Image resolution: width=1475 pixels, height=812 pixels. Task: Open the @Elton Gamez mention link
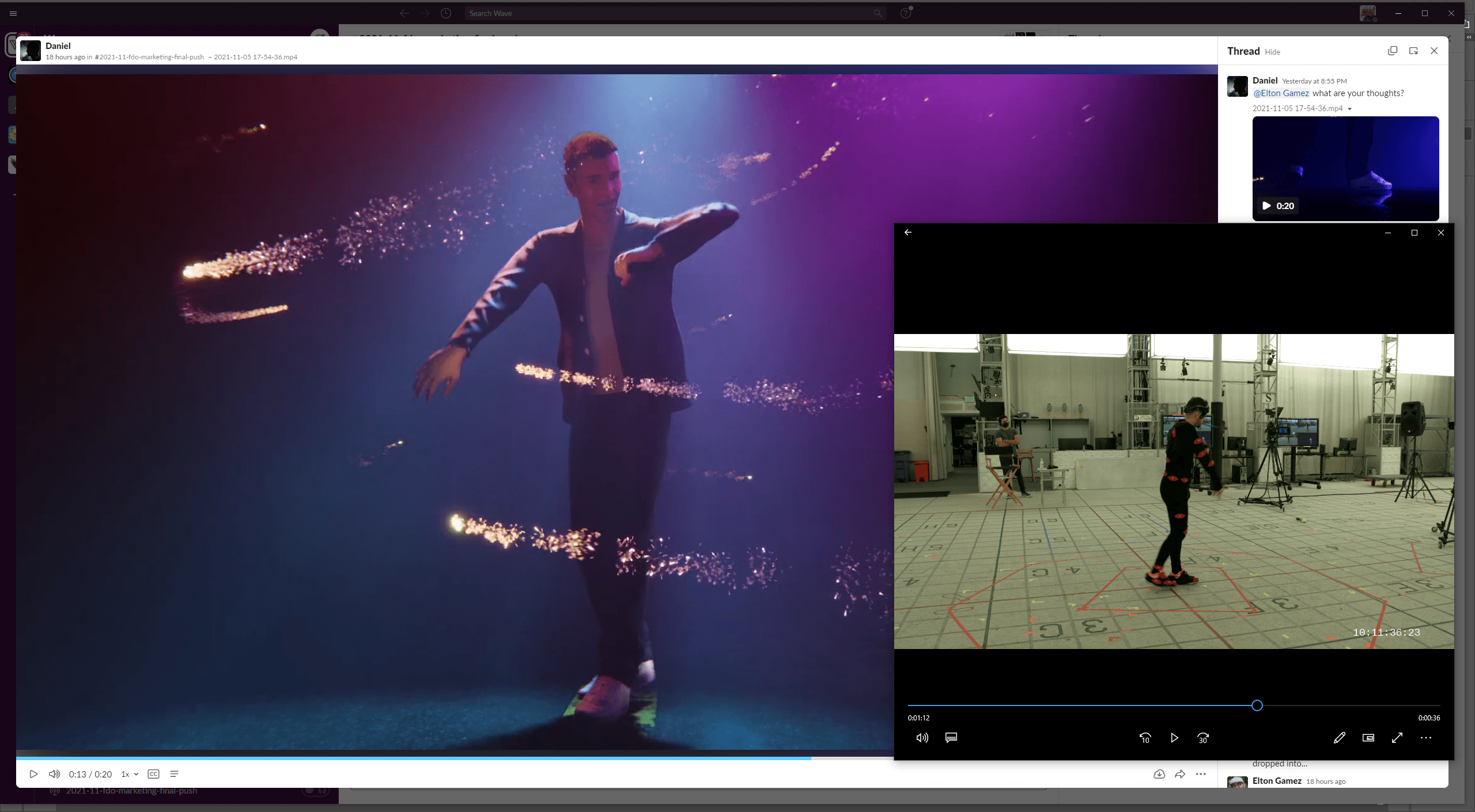click(x=1281, y=93)
